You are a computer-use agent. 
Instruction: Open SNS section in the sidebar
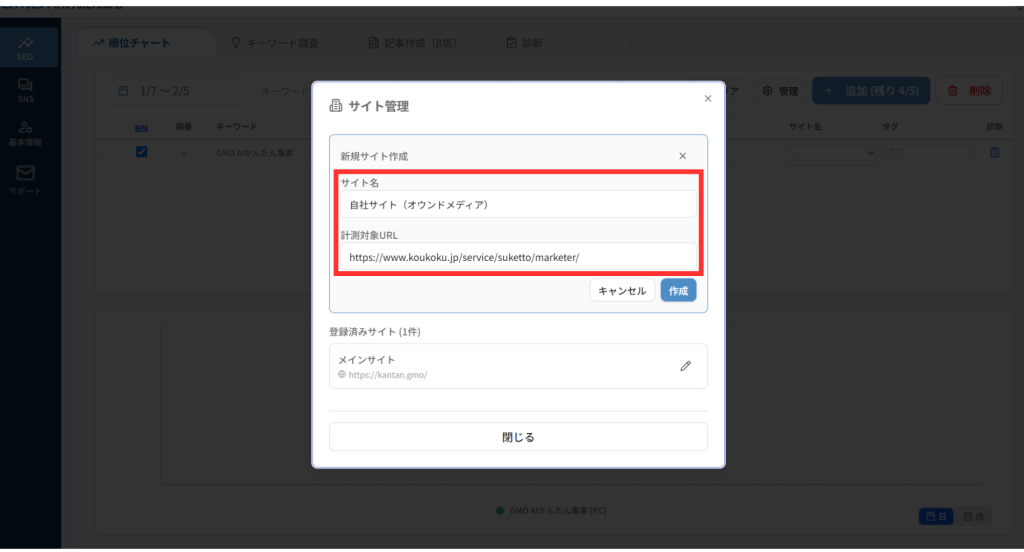26,91
